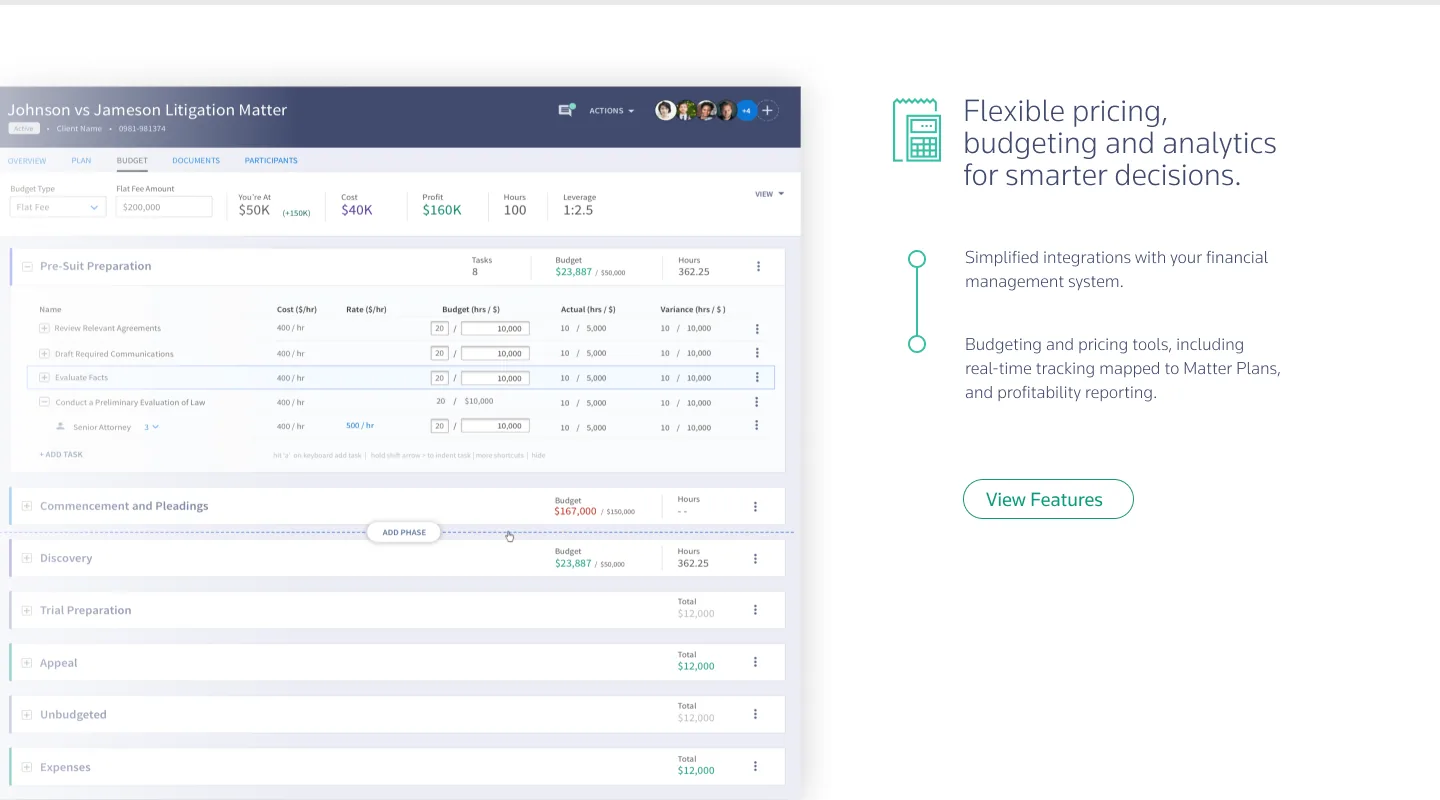Screen dimensions: 1440x800
Task: Expand the Expenses section
Action: 27,767
